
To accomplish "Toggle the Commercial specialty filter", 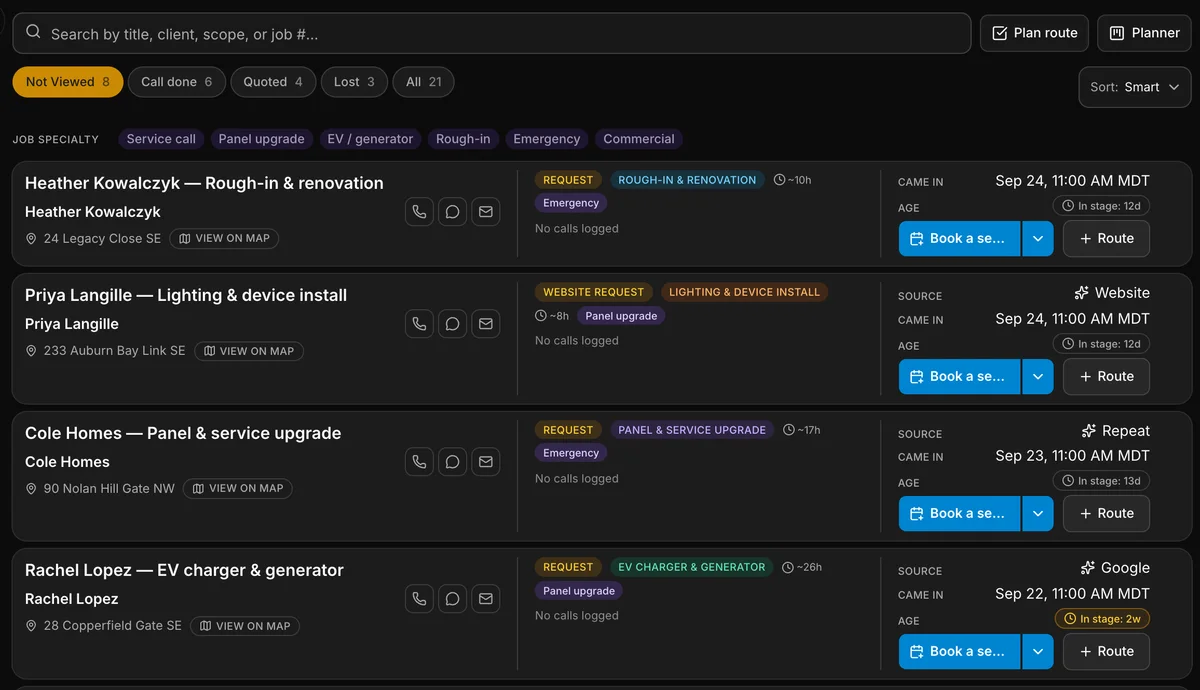I will [x=639, y=139].
